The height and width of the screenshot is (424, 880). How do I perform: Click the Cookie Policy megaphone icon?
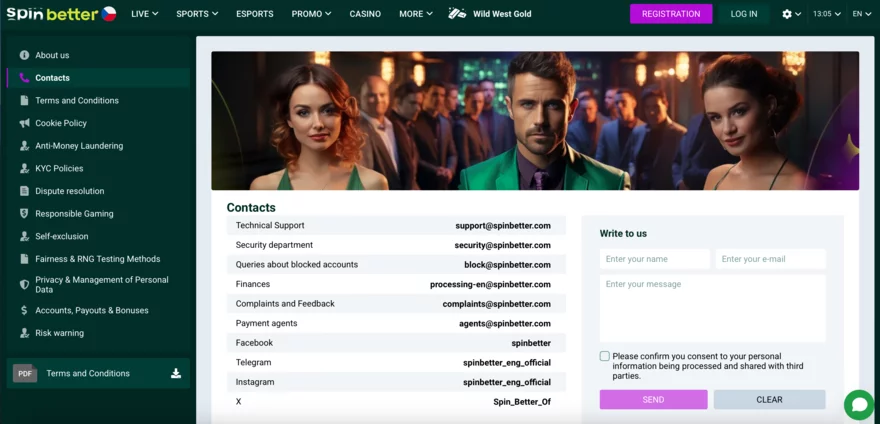pyautogui.click(x=24, y=123)
